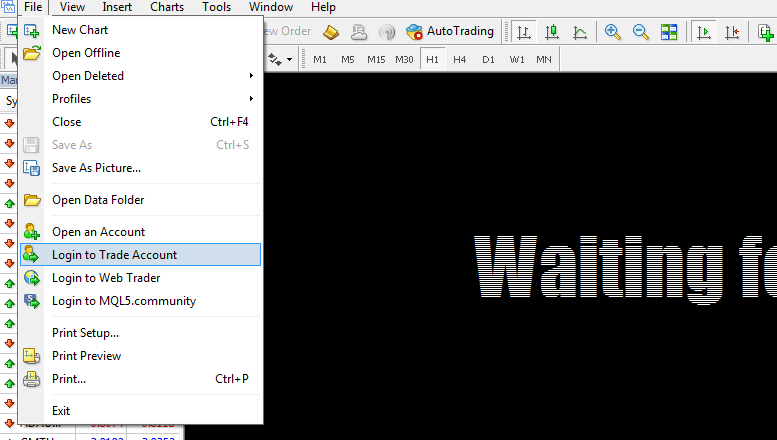Viewport: 777px width, 440px height.
Task: Toggle chart shift
Action: [x=732, y=32]
